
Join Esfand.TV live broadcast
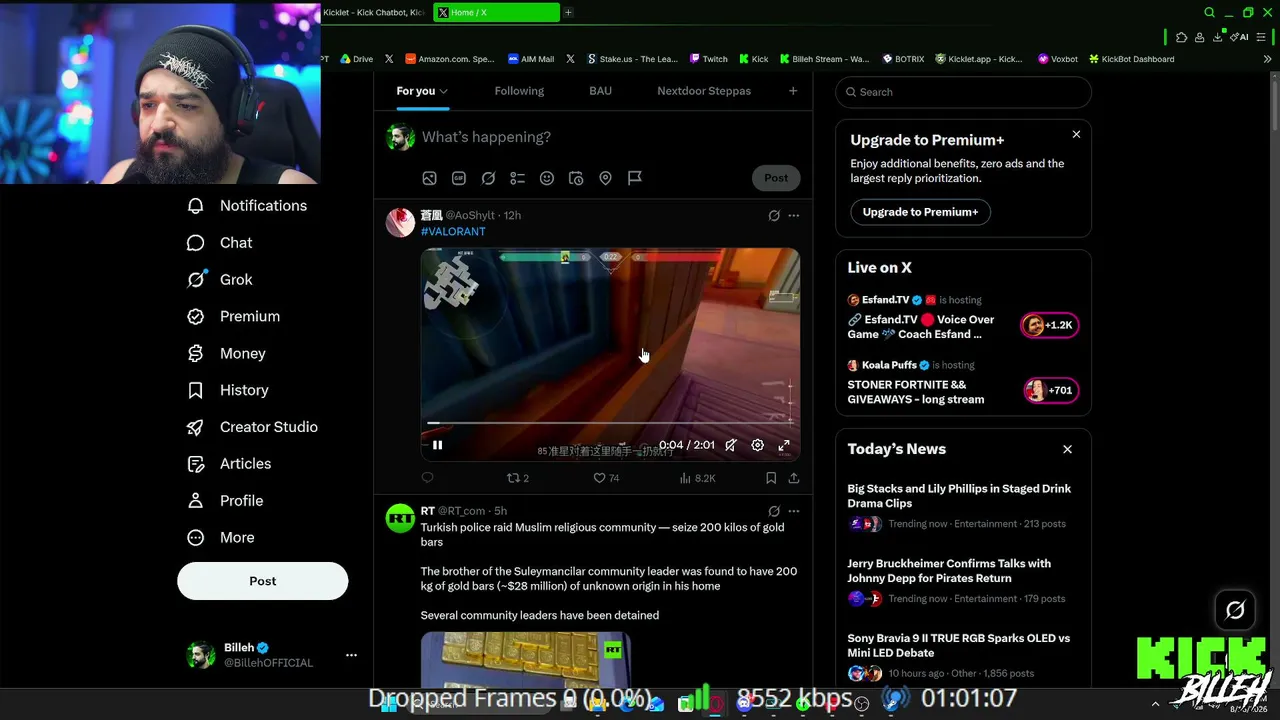[x=963, y=318]
